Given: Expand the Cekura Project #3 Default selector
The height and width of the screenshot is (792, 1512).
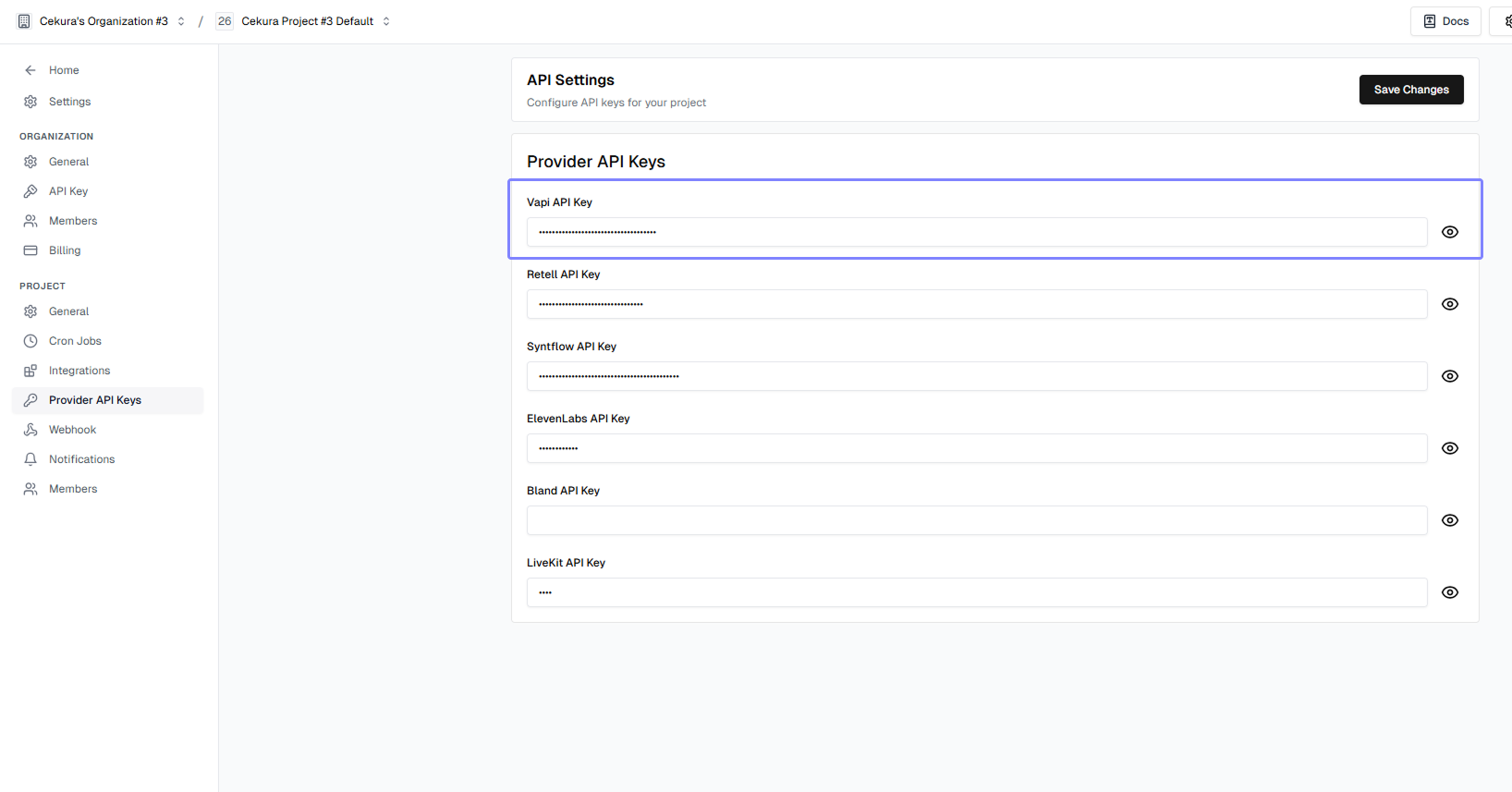Looking at the screenshot, I should pyautogui.click(x=314, y=21).
